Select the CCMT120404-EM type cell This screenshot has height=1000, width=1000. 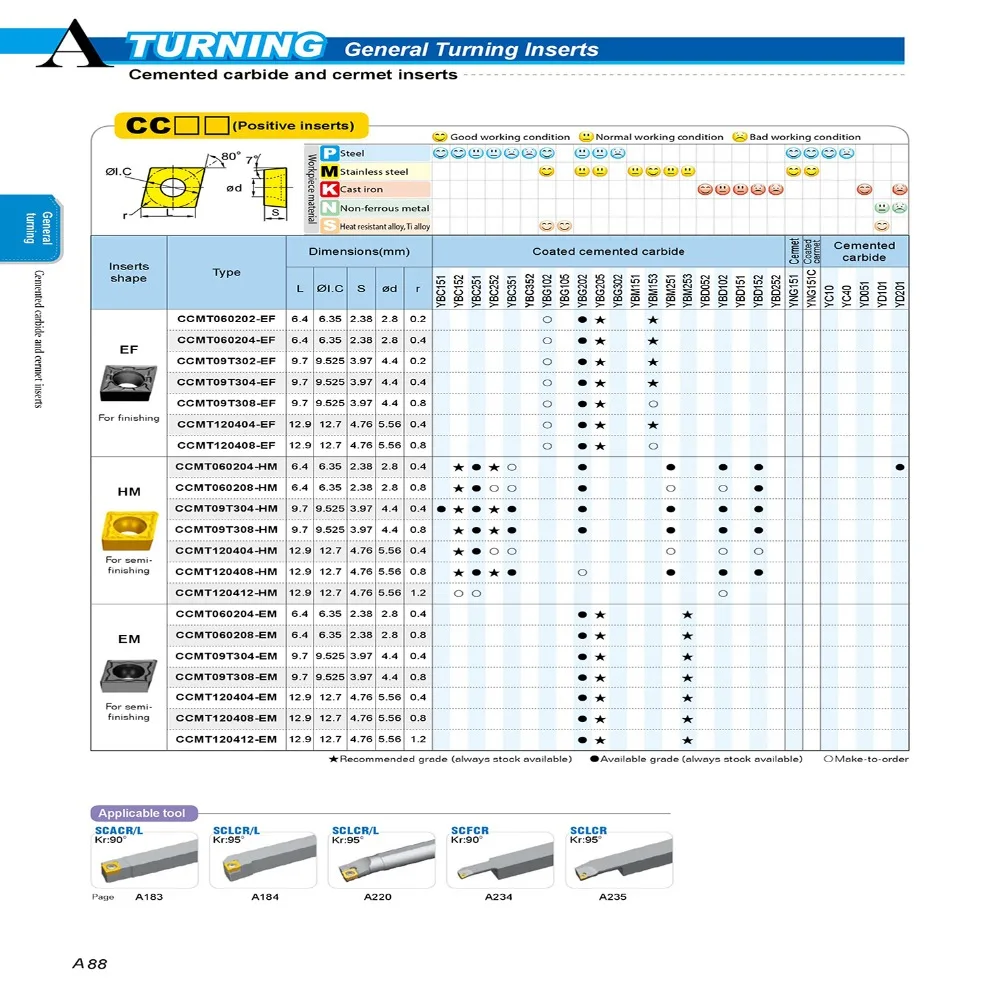coord(226,698)
